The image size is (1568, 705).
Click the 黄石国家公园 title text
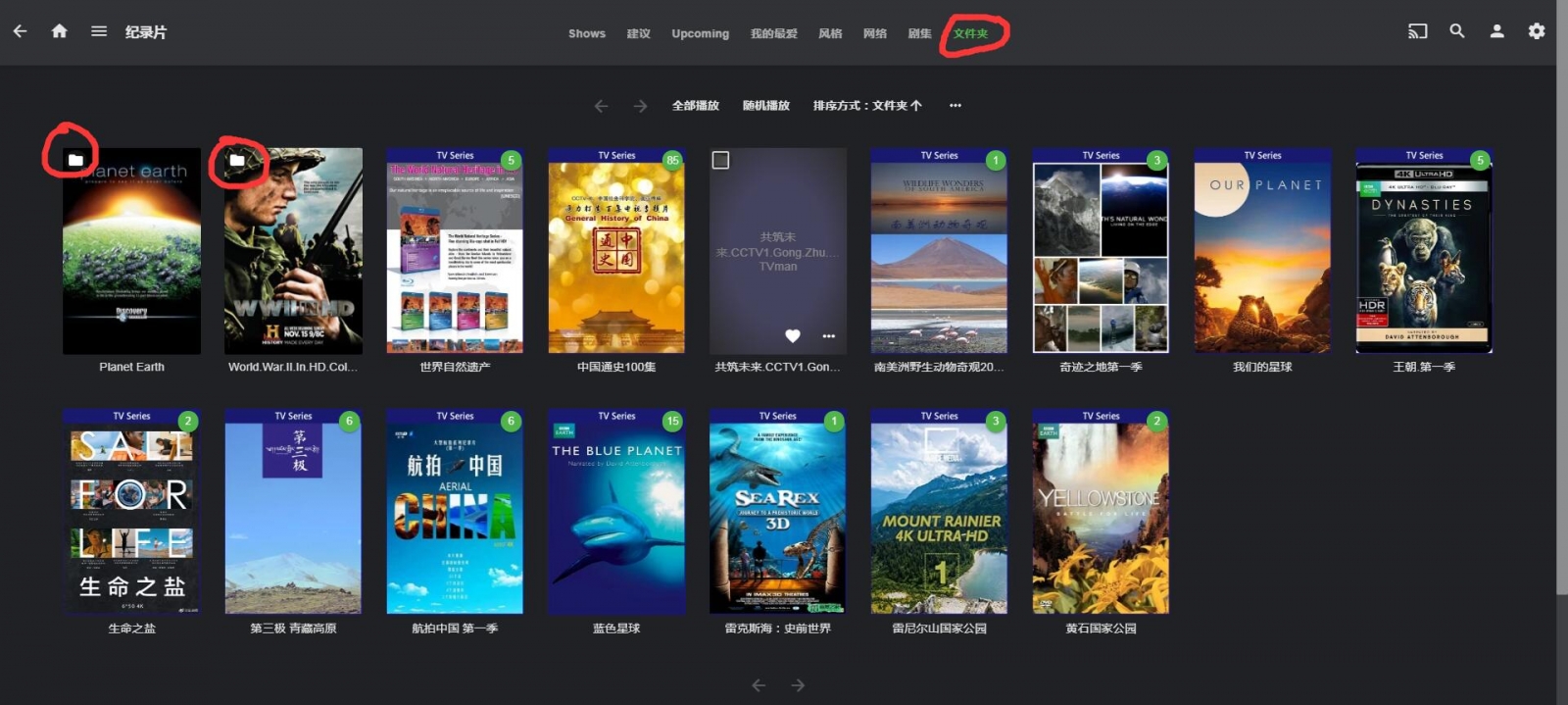[1101, 629]
